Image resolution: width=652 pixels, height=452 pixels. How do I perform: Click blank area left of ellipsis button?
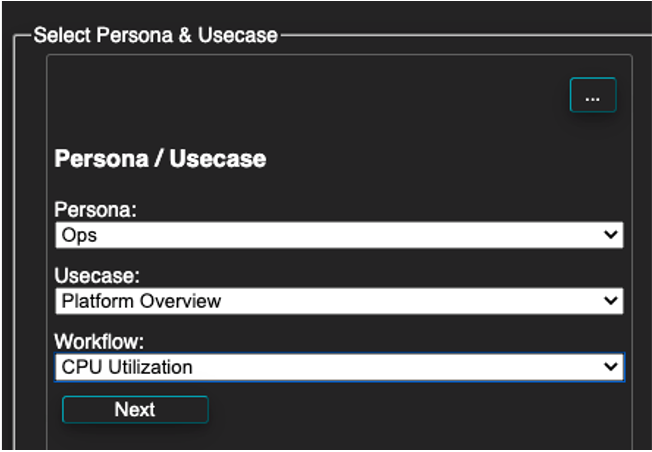pyautogui.click(x=308, y=95)
